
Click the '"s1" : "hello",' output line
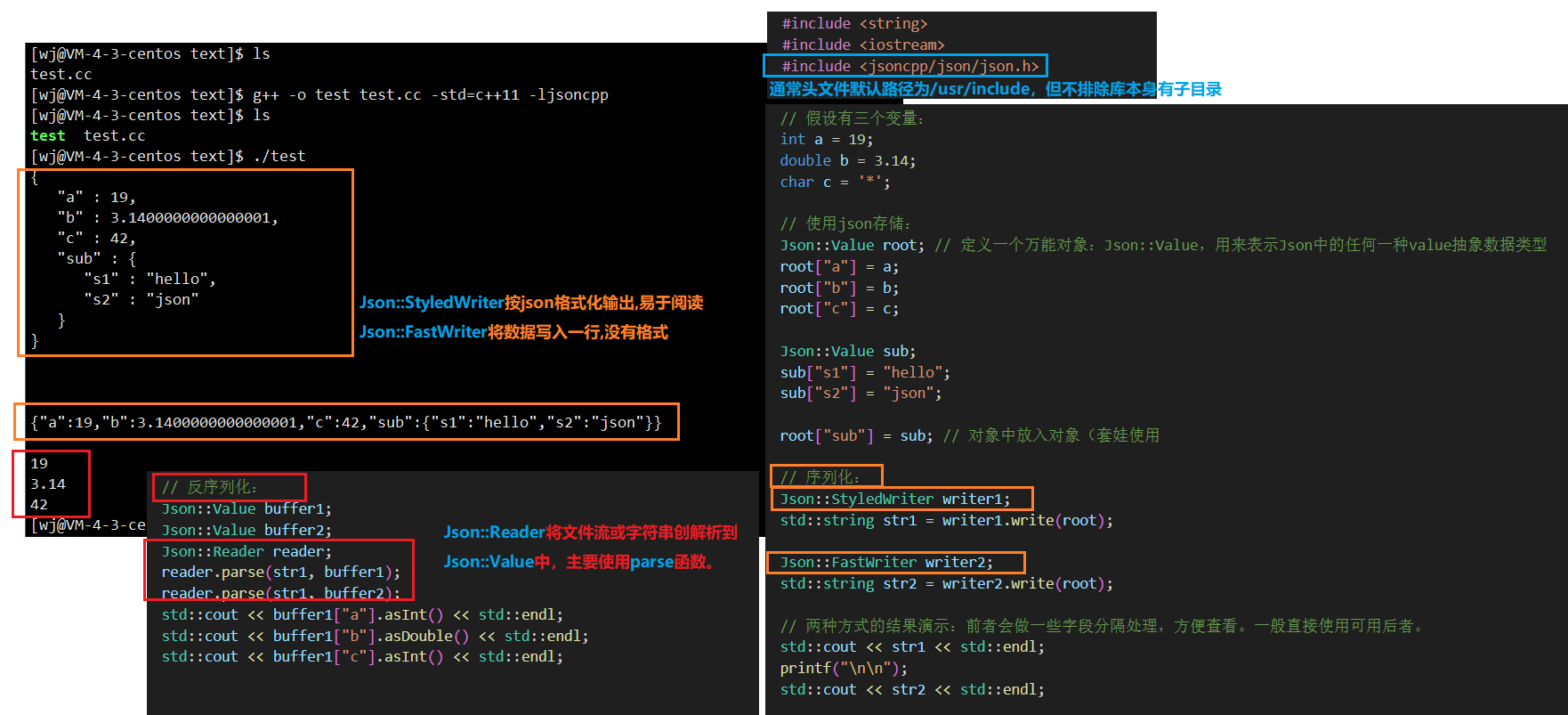[x=150, y=279]
